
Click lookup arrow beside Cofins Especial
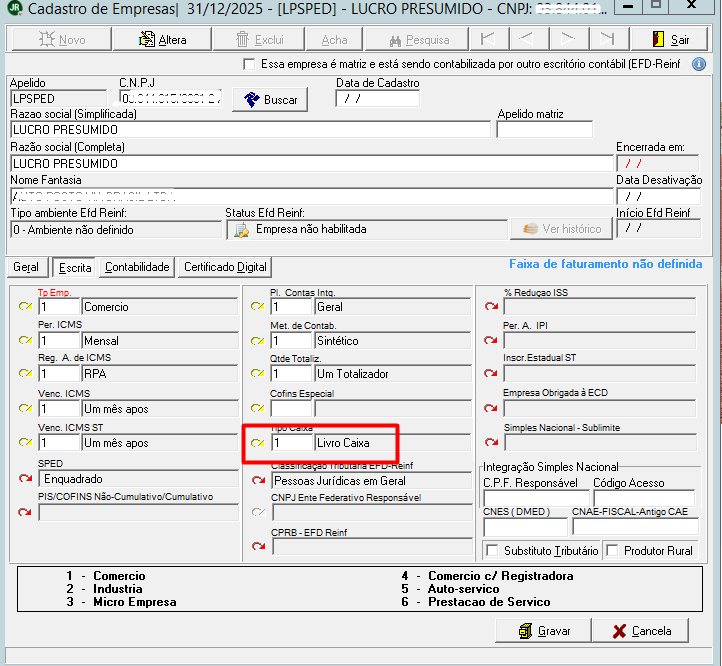pos(258,408)
